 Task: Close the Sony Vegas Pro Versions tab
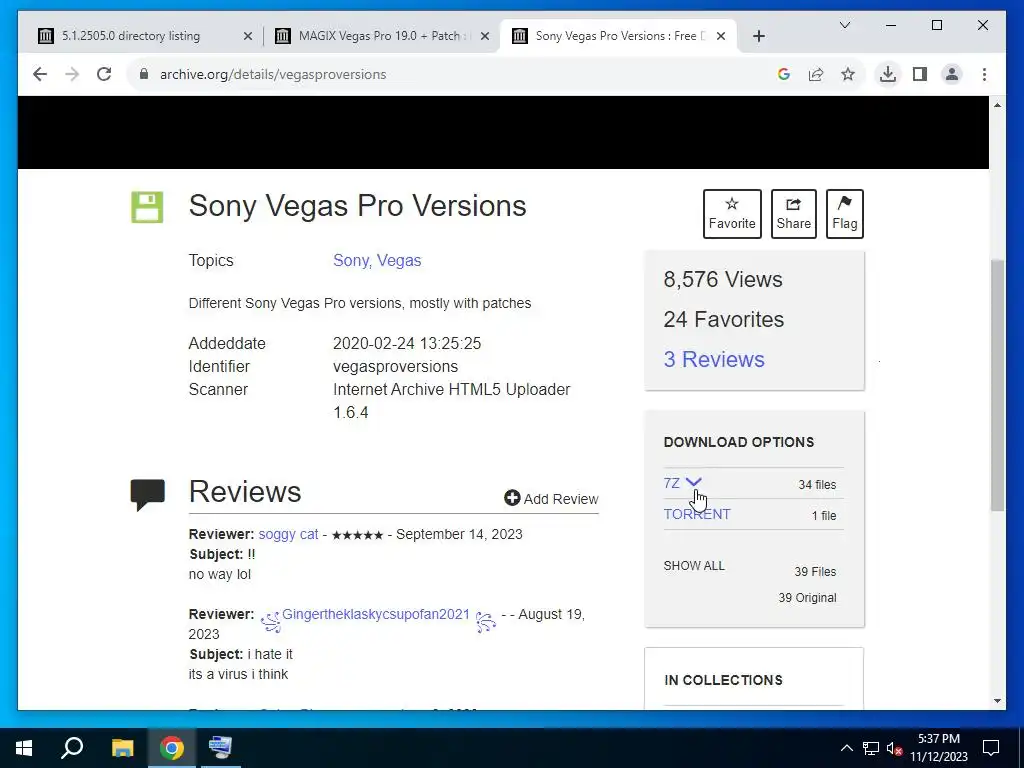pos(721,36)
